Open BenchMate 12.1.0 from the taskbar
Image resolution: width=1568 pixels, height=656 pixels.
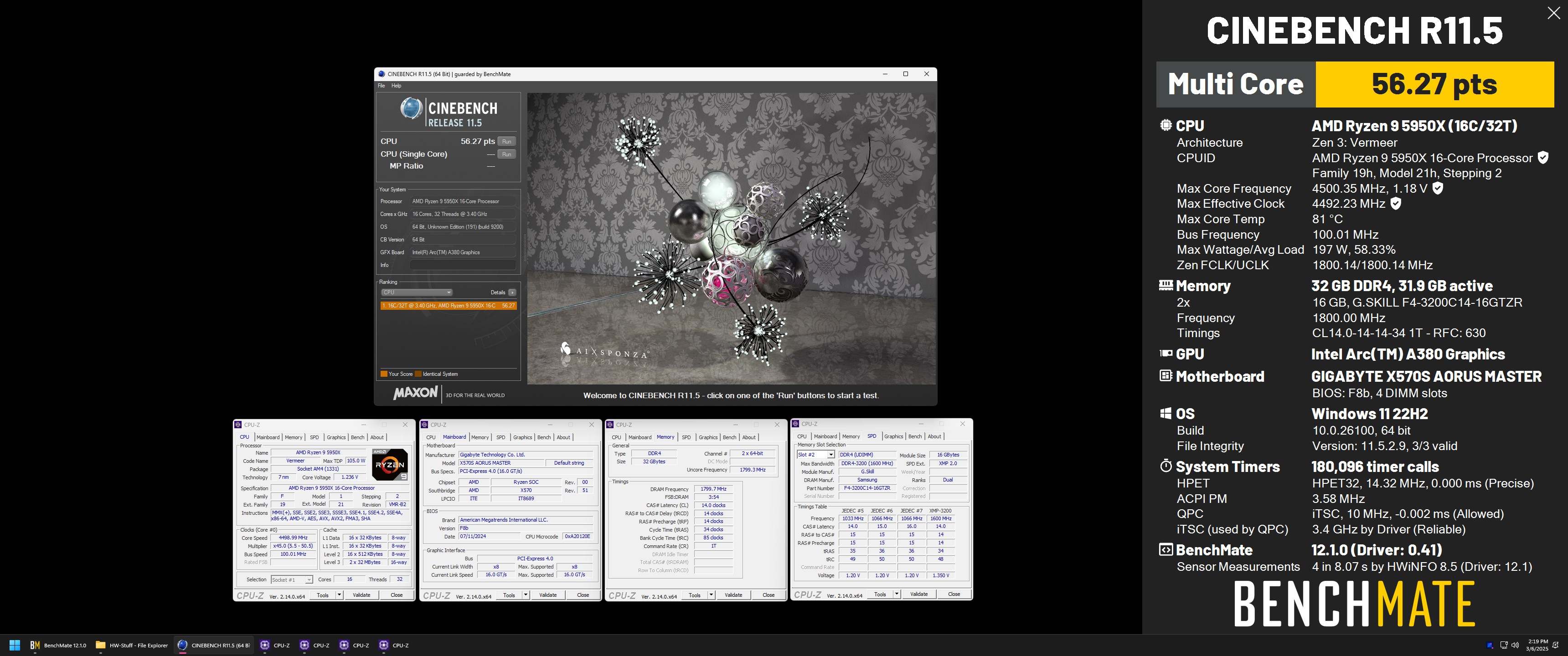pos(58,645)
